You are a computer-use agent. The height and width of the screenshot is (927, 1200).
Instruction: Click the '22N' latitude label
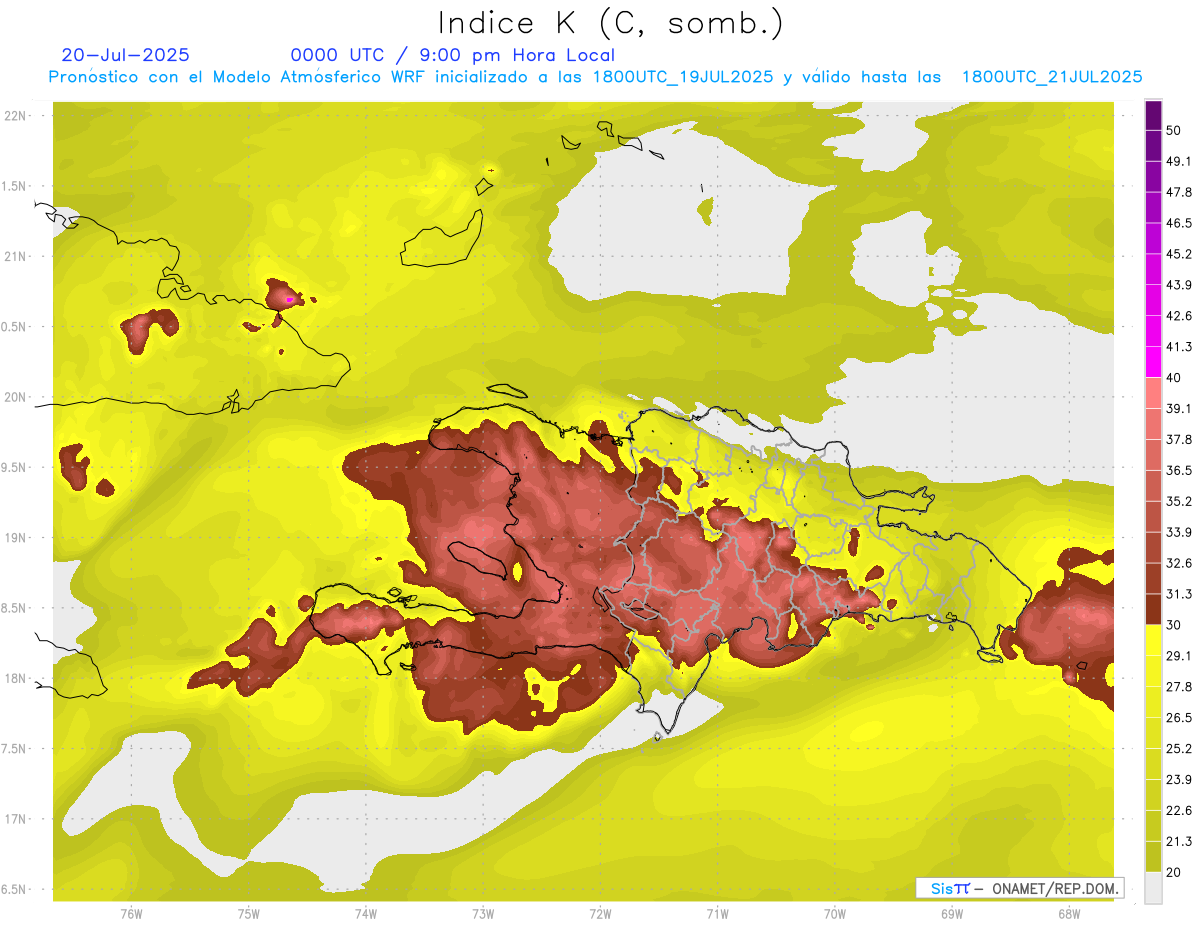(x=15, y=116)
